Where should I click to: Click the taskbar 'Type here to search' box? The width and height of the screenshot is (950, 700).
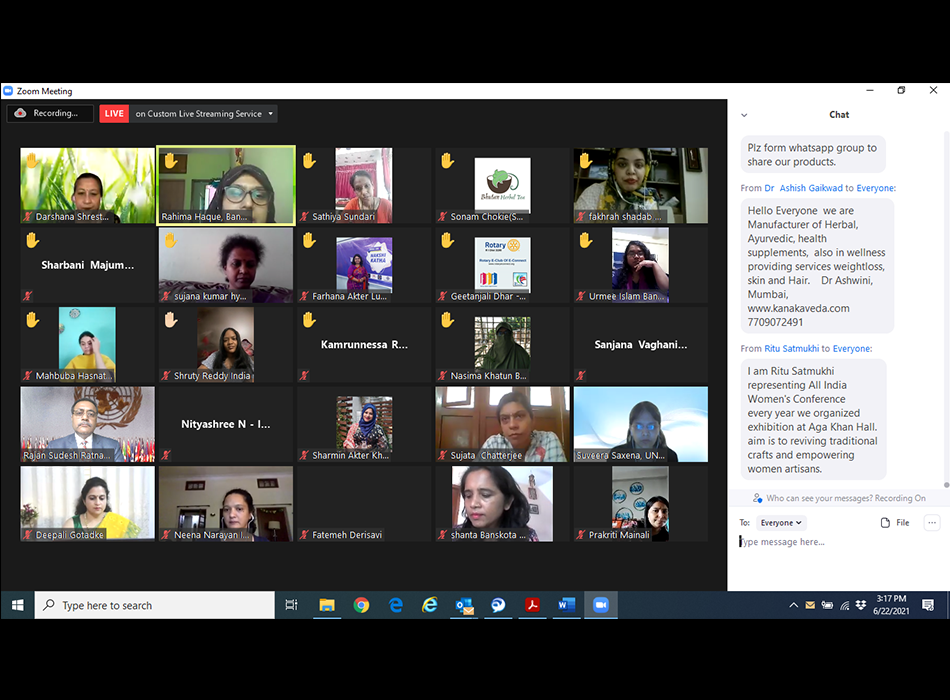pyautogui.click(x=154, y=605)
